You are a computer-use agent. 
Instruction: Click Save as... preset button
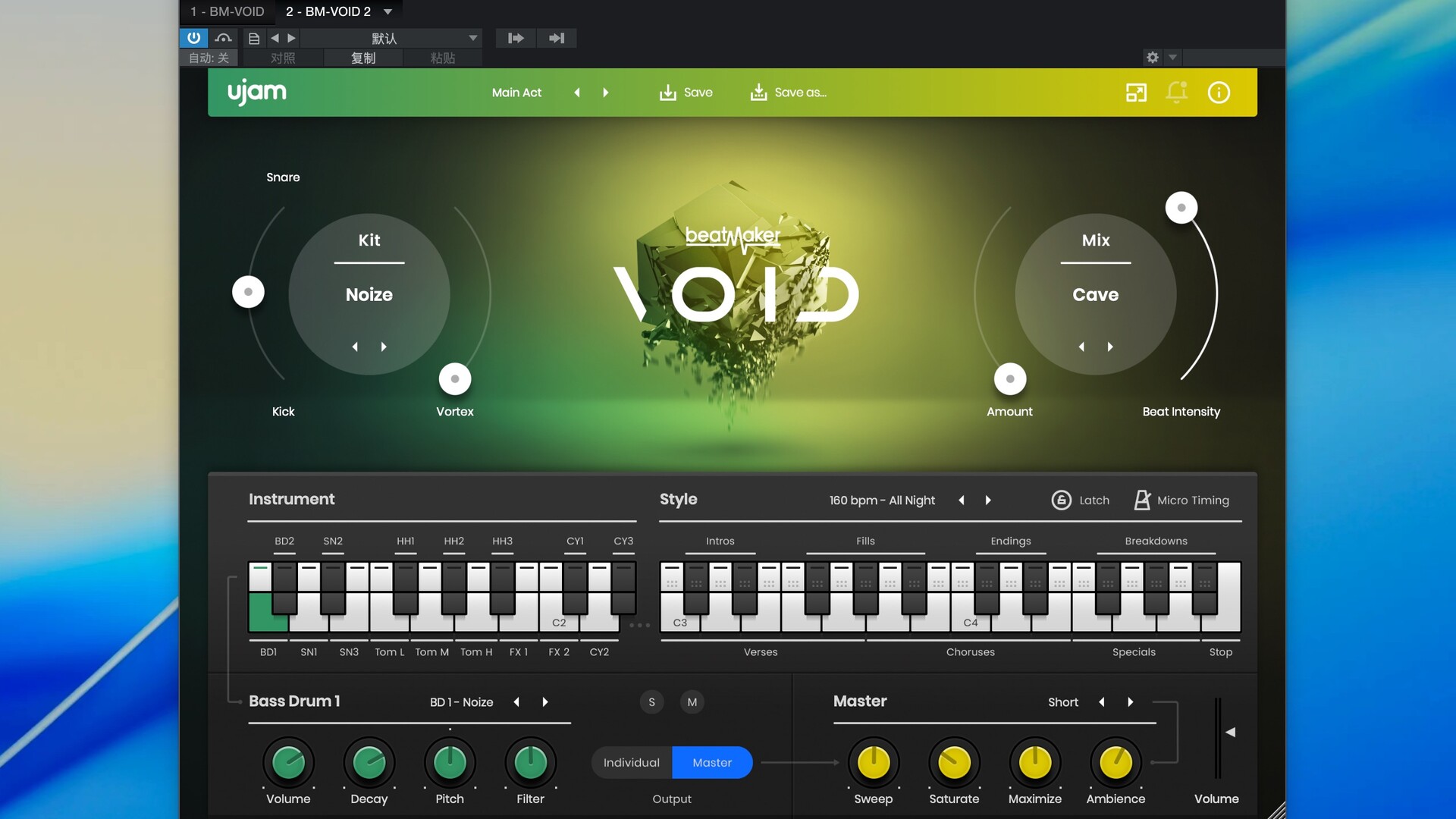click(788, 93)
